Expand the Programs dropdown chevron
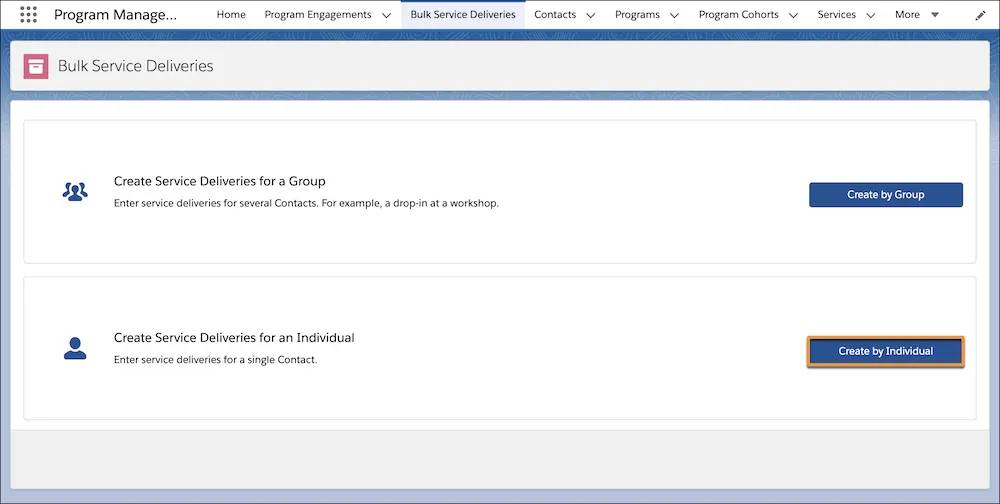The width and height of the screenshot is (1000, 504). [x=675, y=15]
